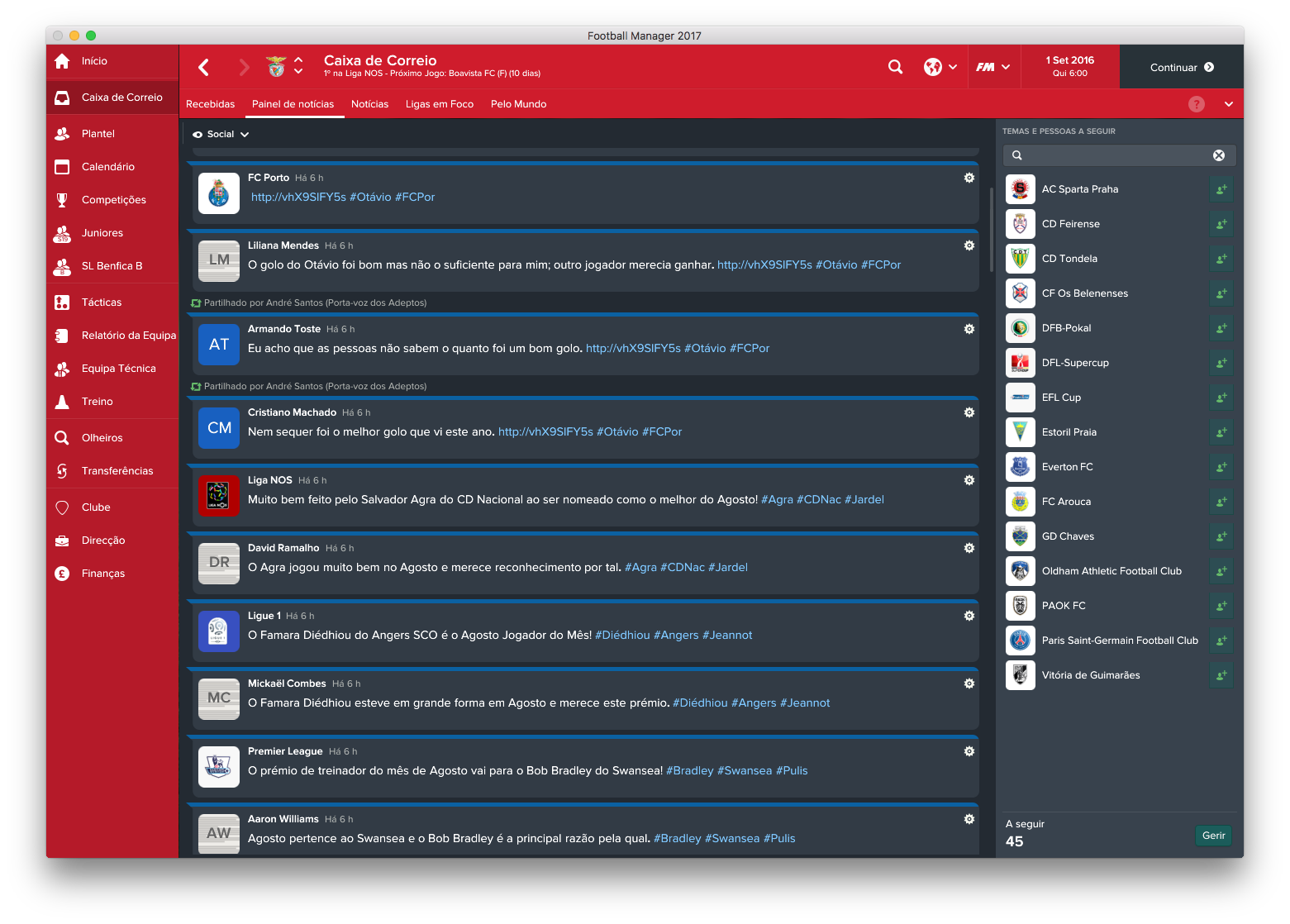Click the Equipa Técnica staff icon
The height and width of the screenshot is (924, 1290).
[x=62, y=369]
